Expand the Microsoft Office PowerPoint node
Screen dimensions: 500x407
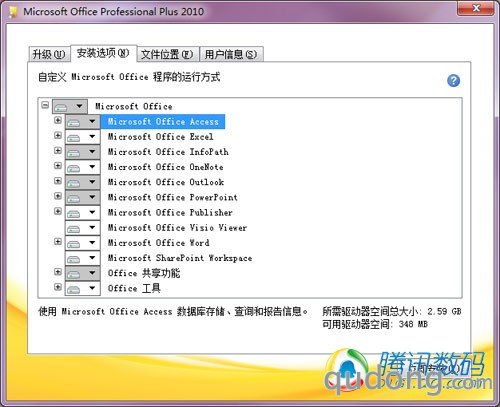[x=58, y=196]
